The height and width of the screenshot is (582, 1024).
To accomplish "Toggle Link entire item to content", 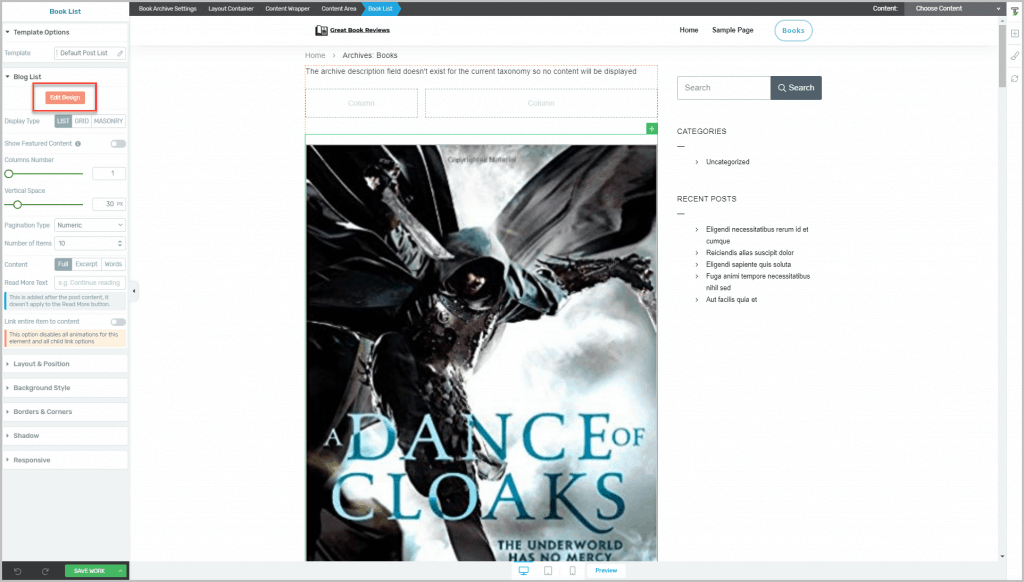I will click(x=118, y=321).
